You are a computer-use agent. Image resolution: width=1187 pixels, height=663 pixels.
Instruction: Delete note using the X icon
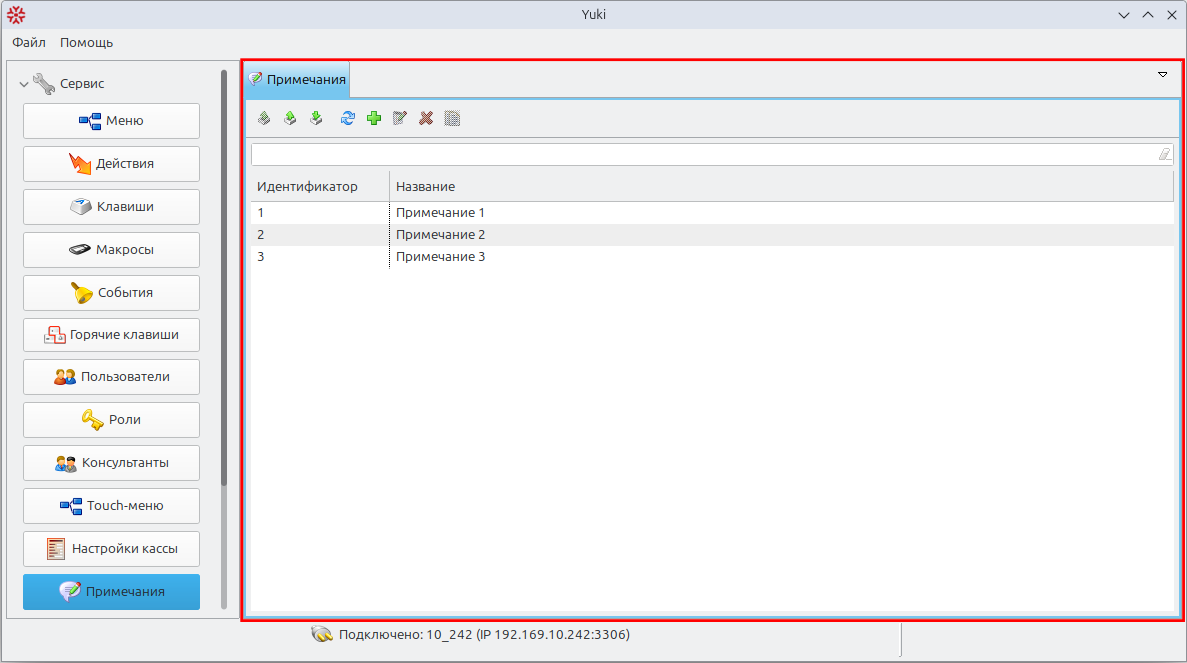(x=426, y=118)
